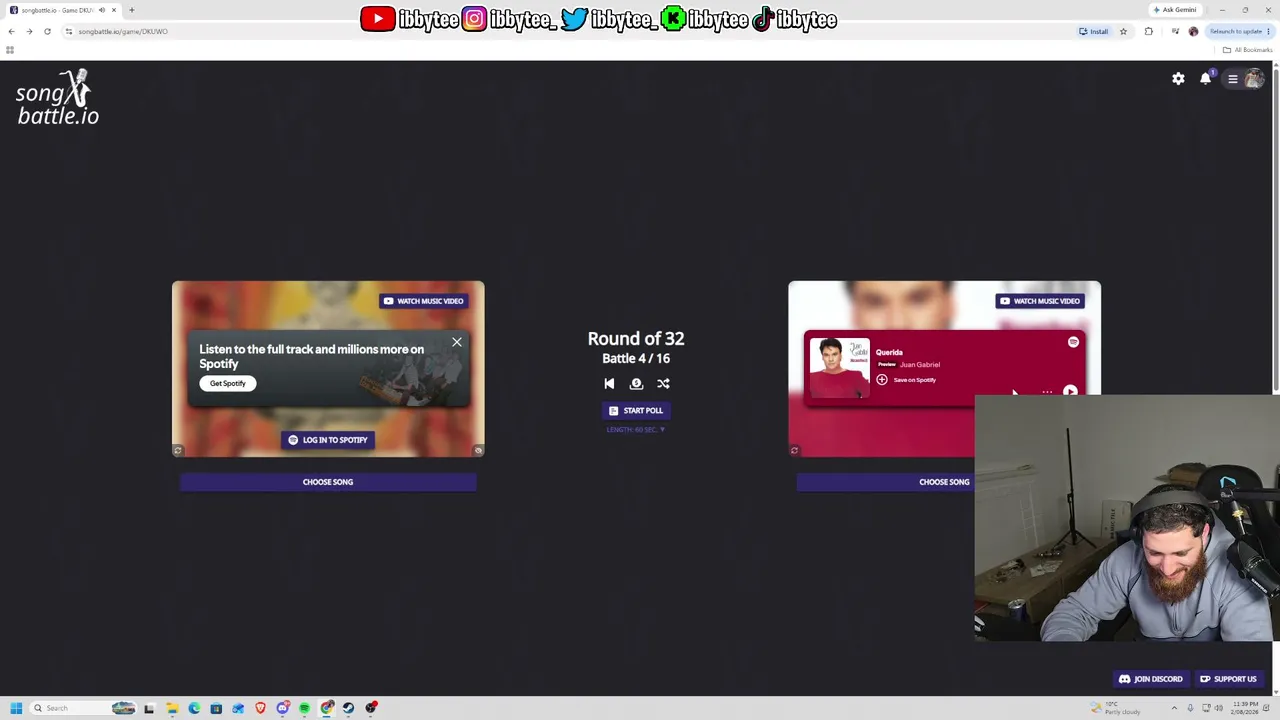Image resolution: width=1280 pixels, height=720 pixels.
Task: Mute the songbattle.io tab audio
Action: [x=101, y=10]
